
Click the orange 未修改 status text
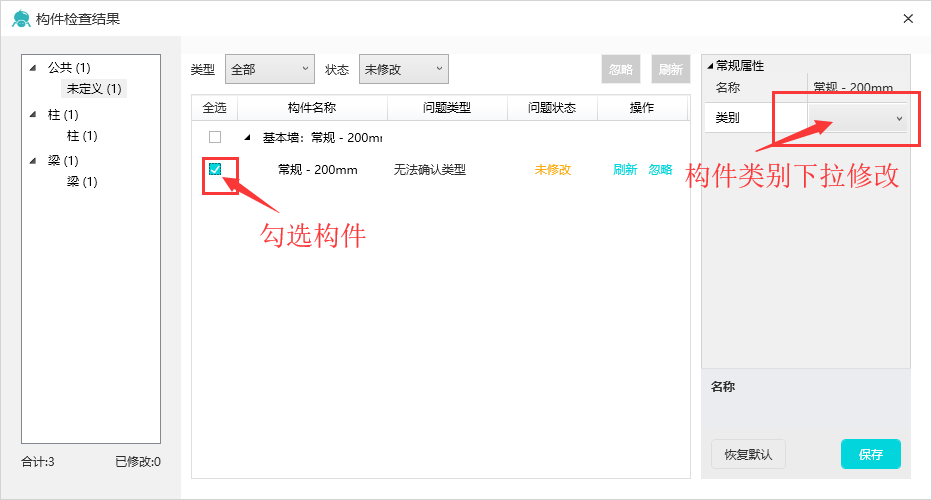(553, 169)
